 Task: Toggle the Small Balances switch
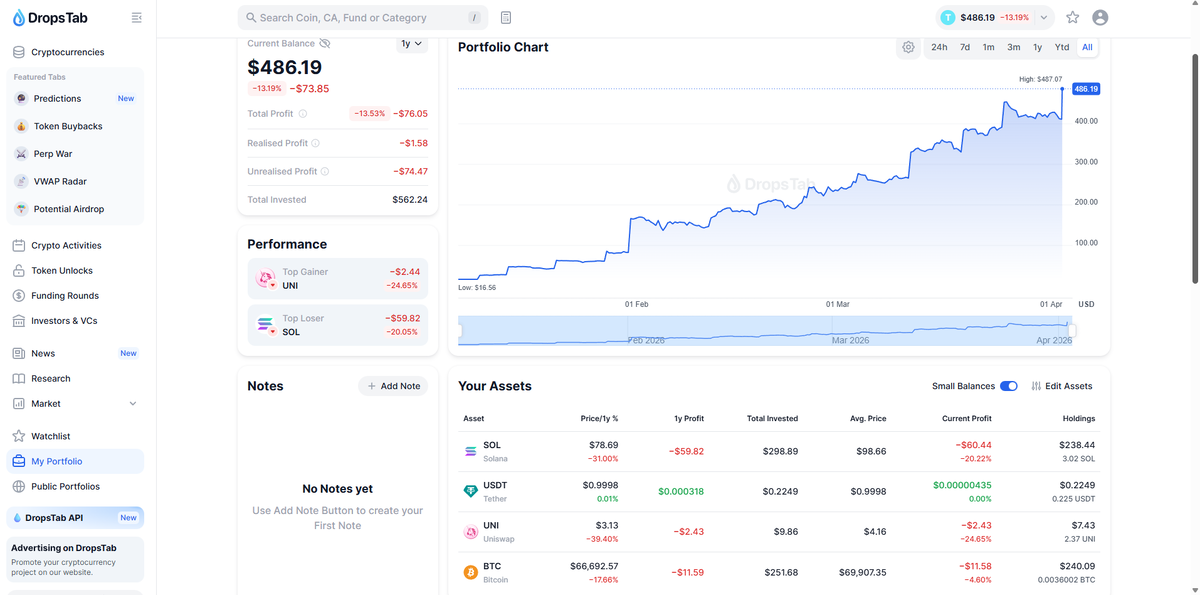1009,386
